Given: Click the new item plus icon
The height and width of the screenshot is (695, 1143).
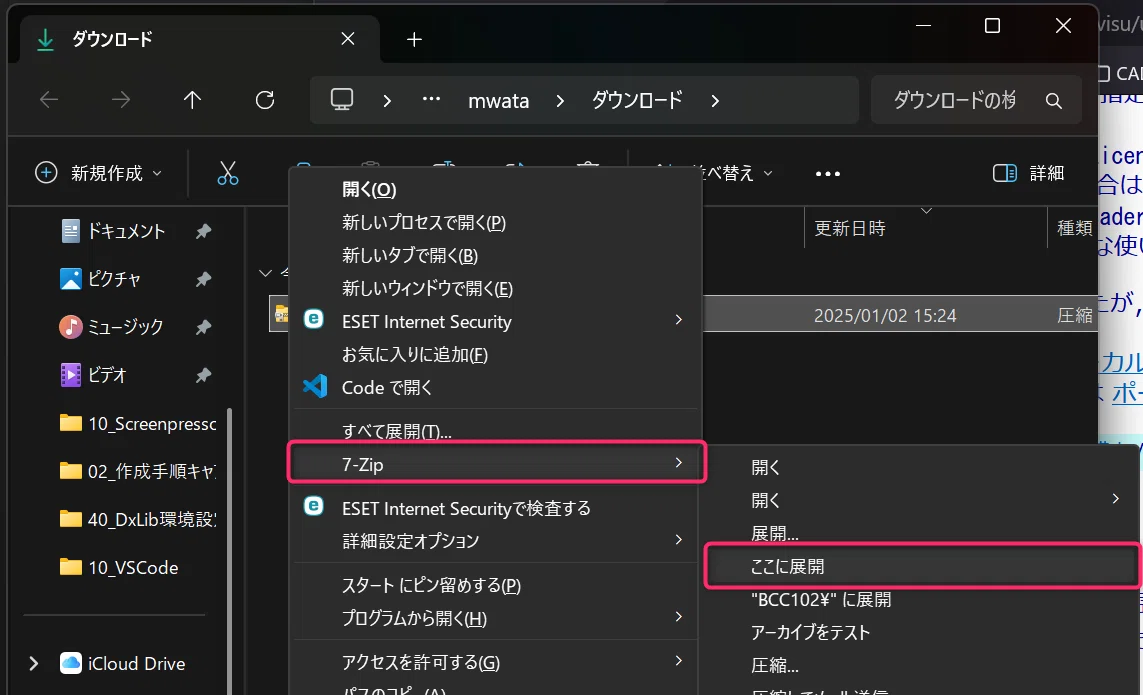Looking at the screenshot, I should (46, 173).
